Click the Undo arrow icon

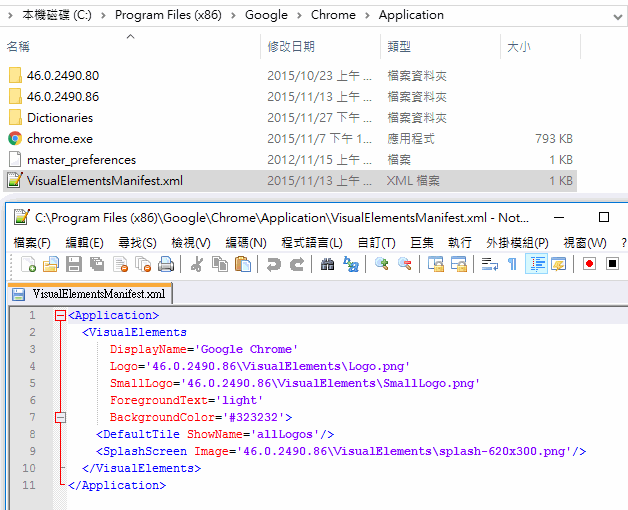(x=274, y=264)
